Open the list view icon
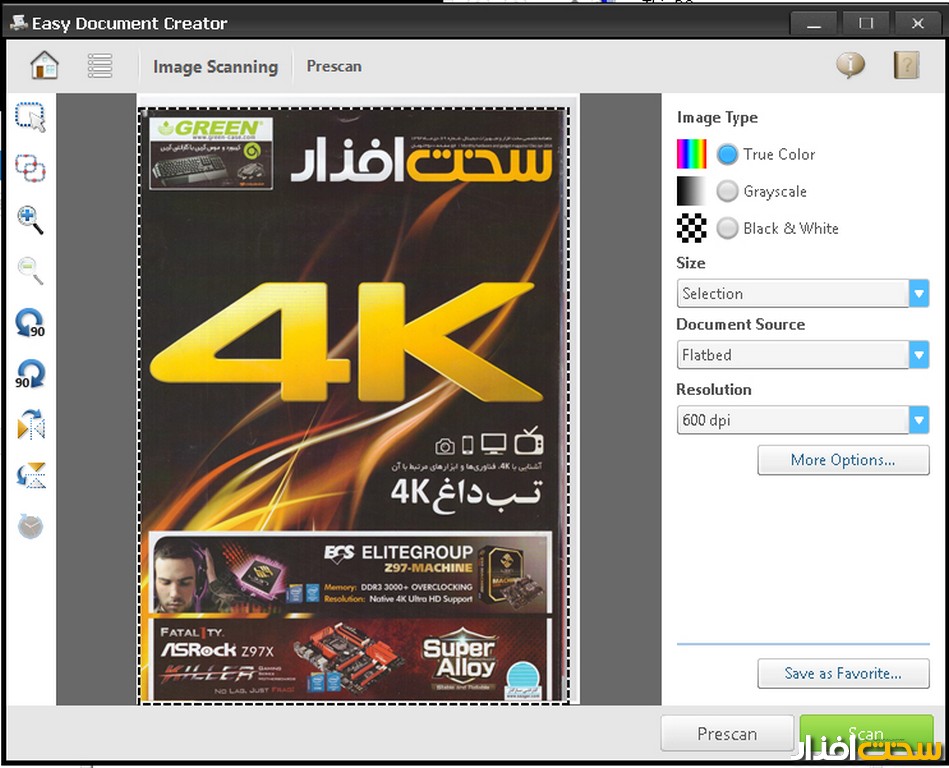 [100, 65]
